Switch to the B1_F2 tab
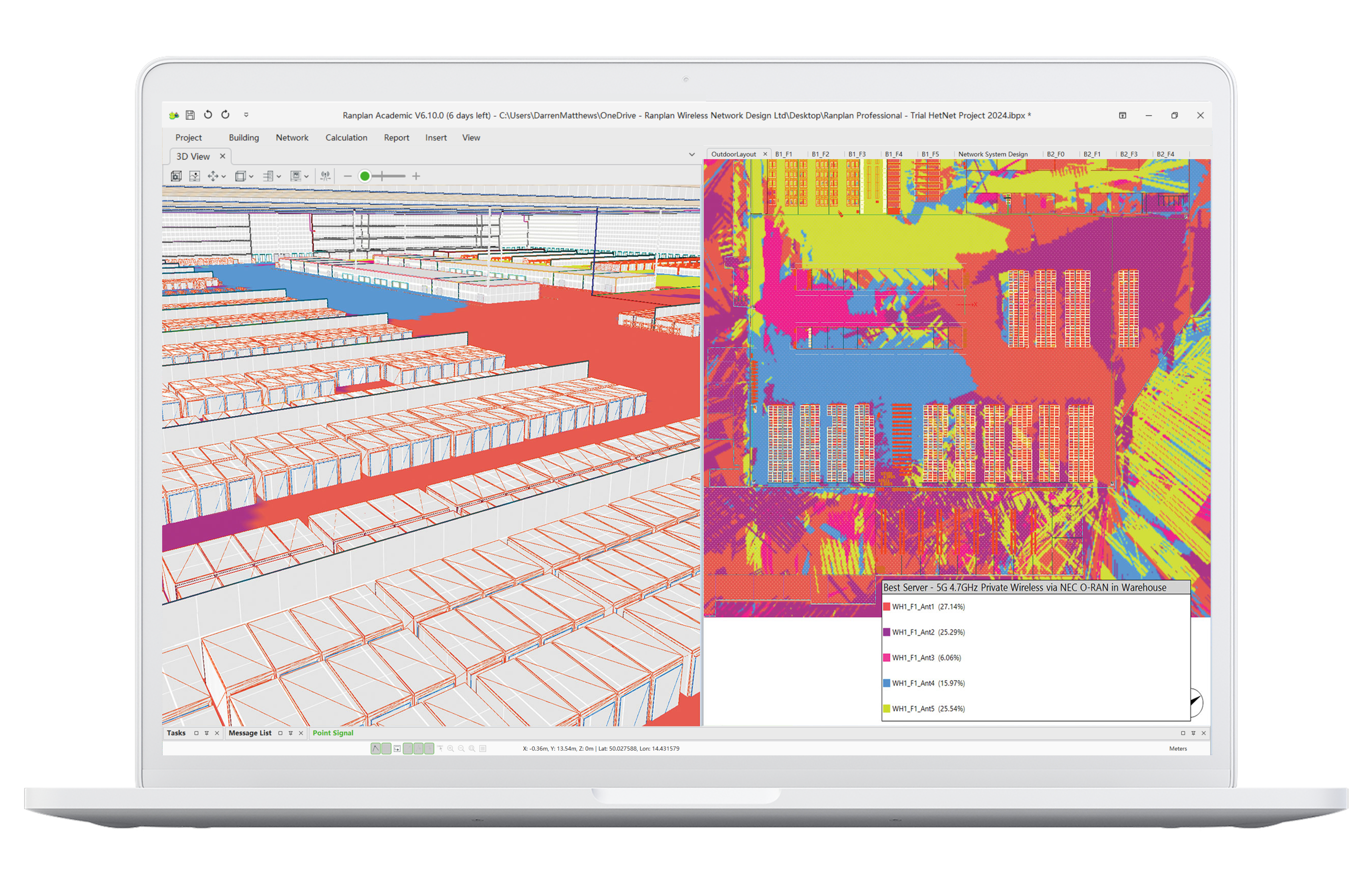This screenshot has height=886, width=1372. click(820, 154)
